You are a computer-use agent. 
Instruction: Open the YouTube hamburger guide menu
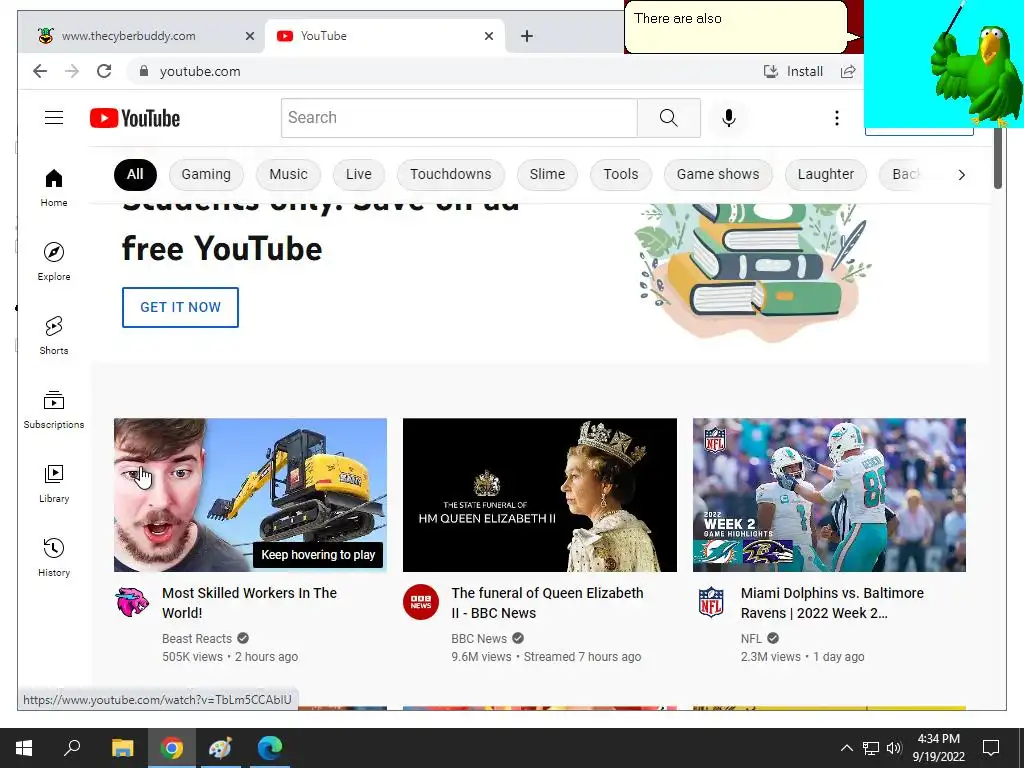coord(54,118)
